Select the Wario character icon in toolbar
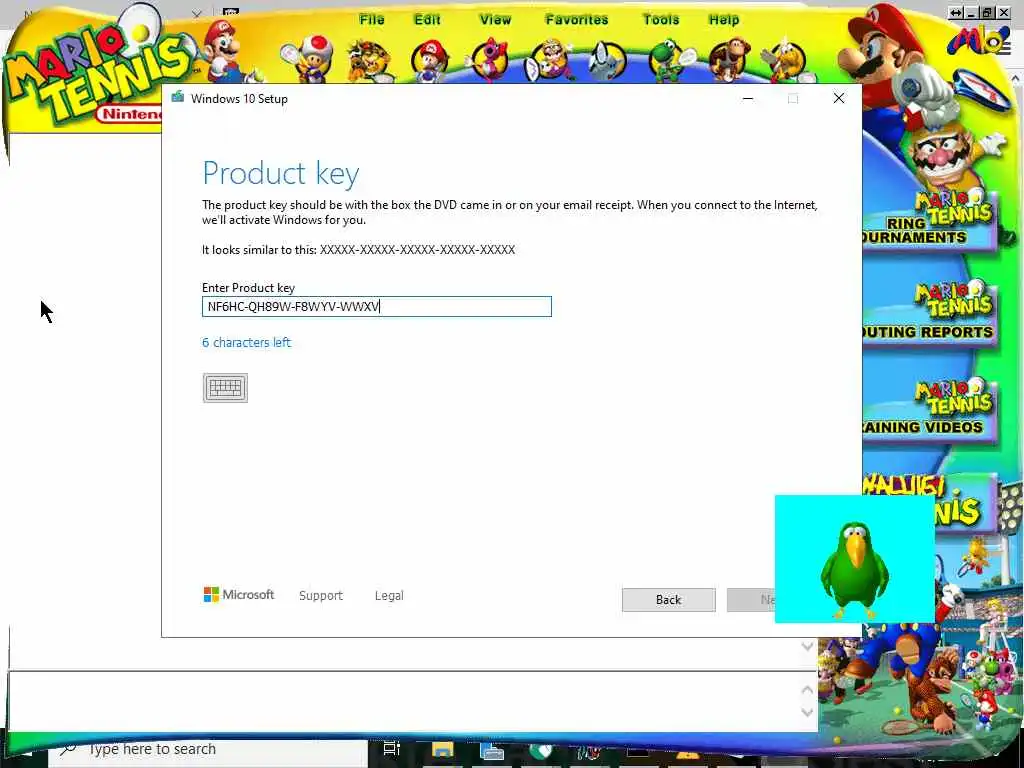Image resolution: width=1024 pixels, height=768 pixels. (549, 61)
